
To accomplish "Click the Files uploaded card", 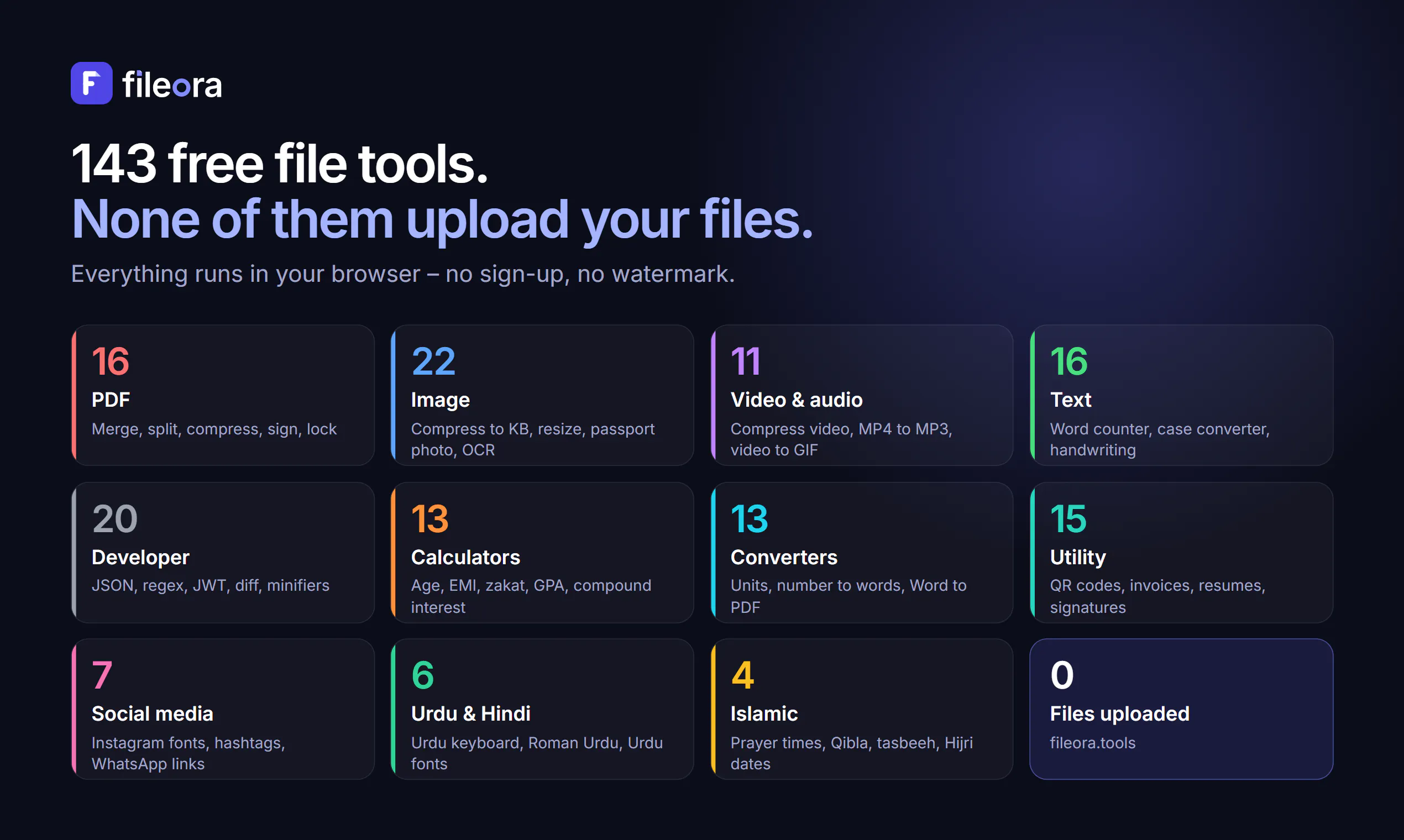I will tap(1181, 709).
